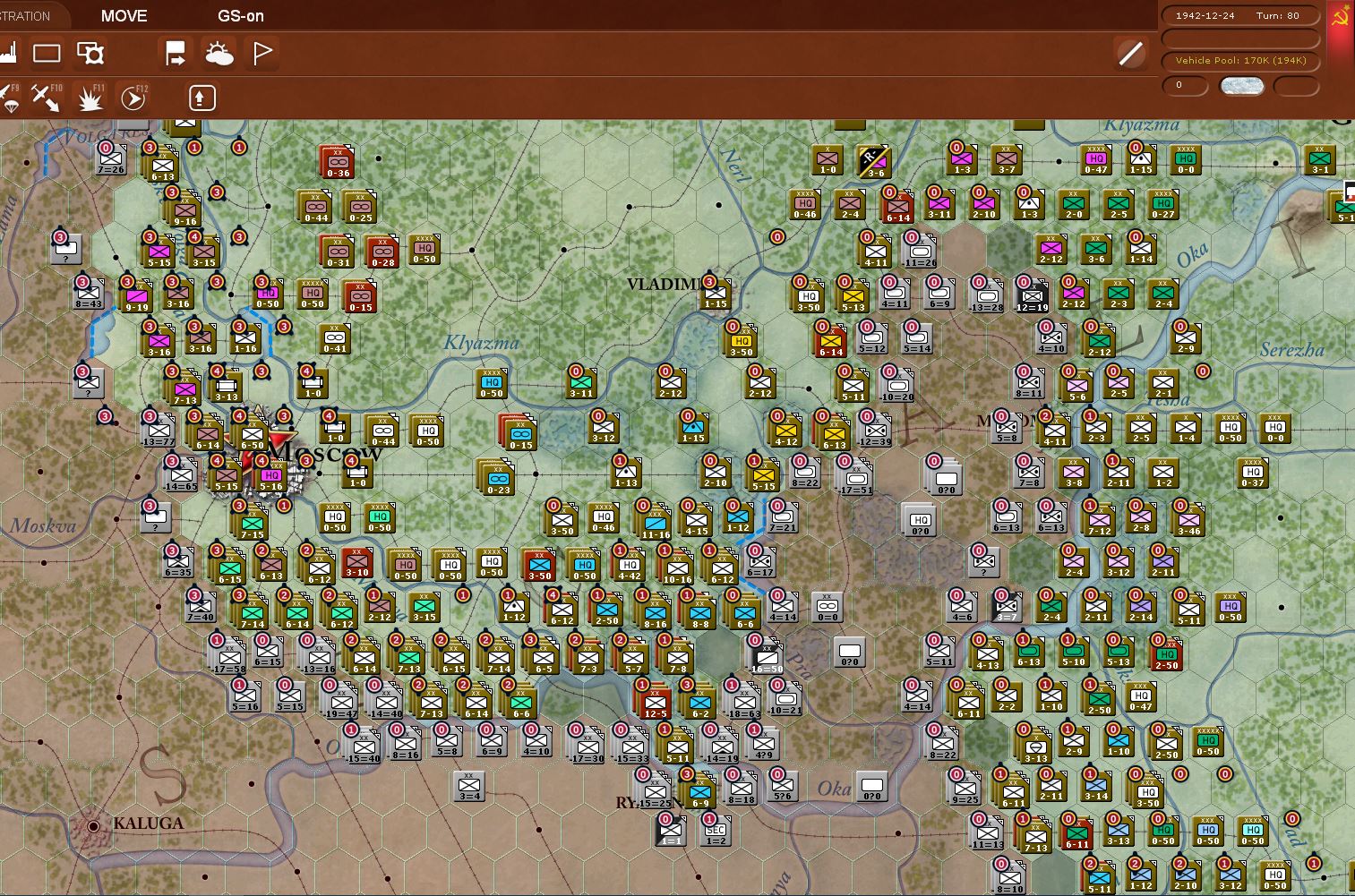Select the F10 aircraft transfer mode
1355x896 pixels.
(x=46, y=98)
